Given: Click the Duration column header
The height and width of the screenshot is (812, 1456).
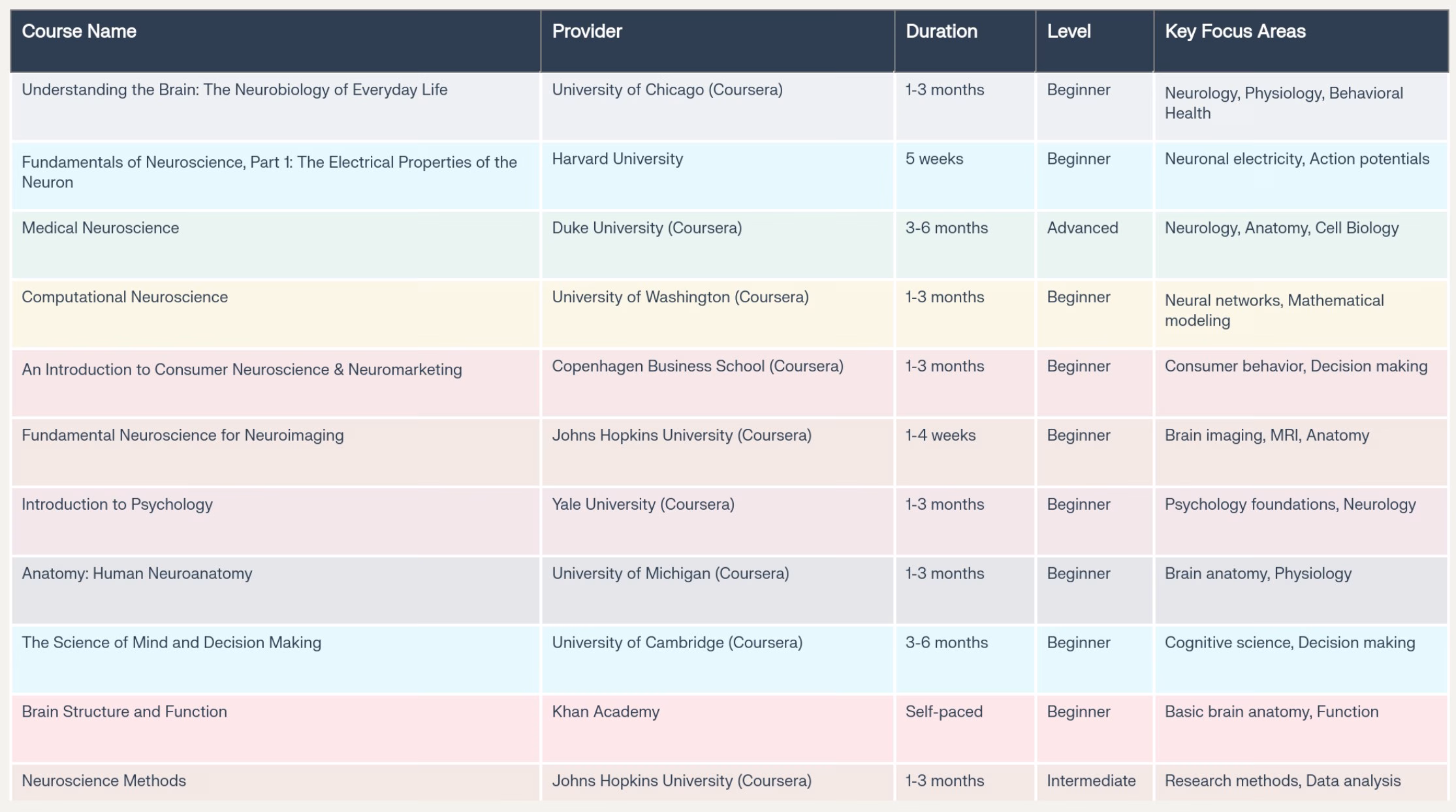Looking at the screenshot, I should pos(941,31).
